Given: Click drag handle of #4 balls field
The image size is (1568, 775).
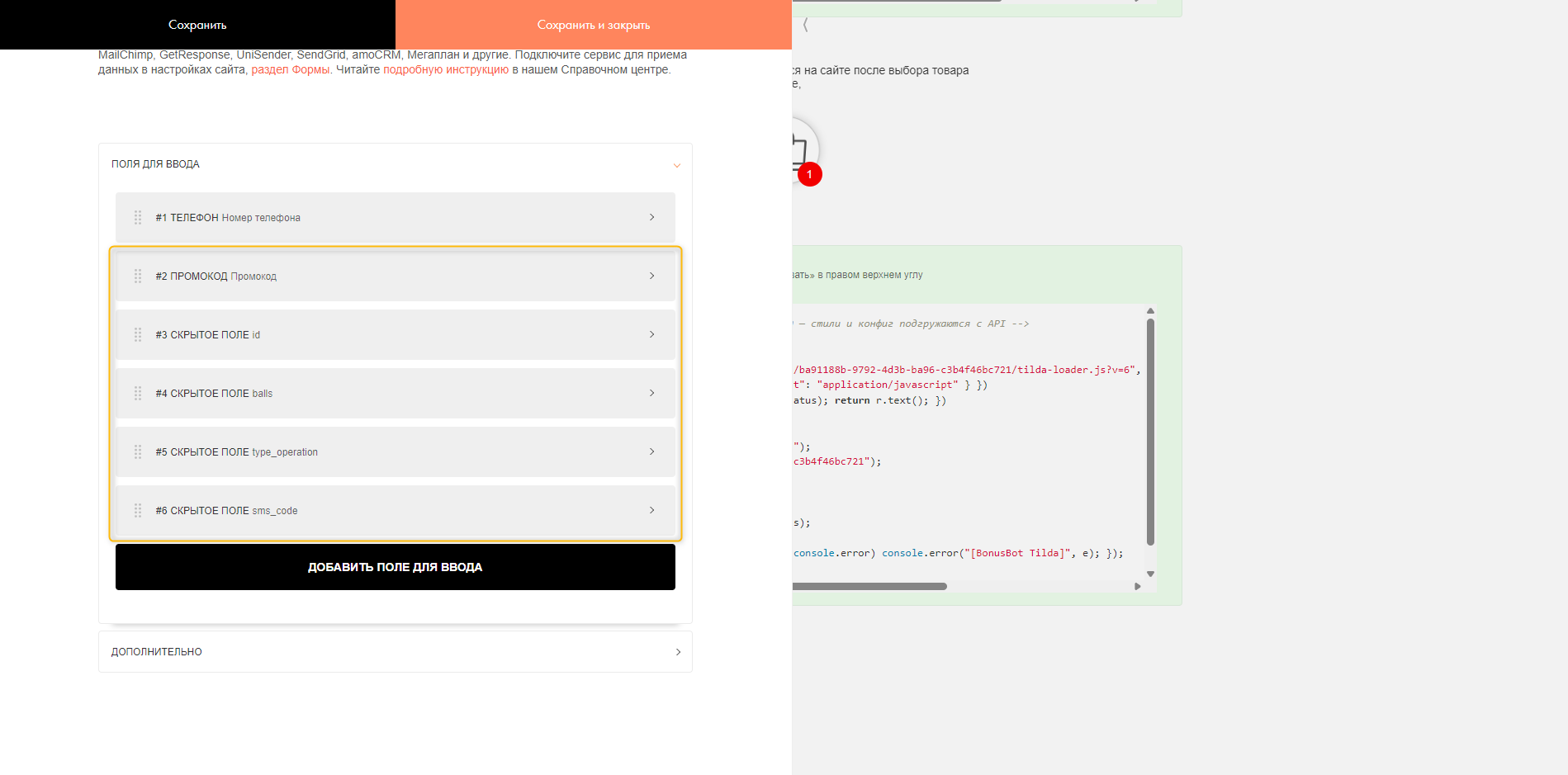Looking at the screenshot, I should (x=138, y=394).
